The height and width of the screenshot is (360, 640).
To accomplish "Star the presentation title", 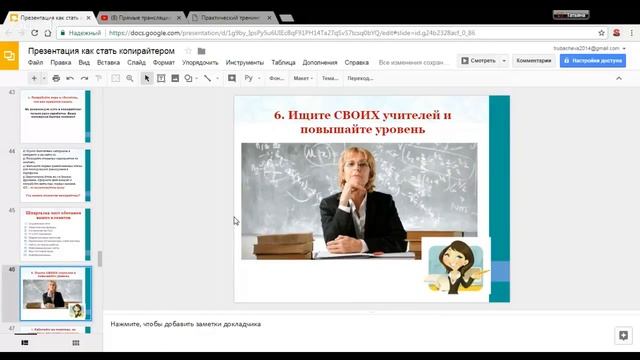I will [x=188, y=51].
